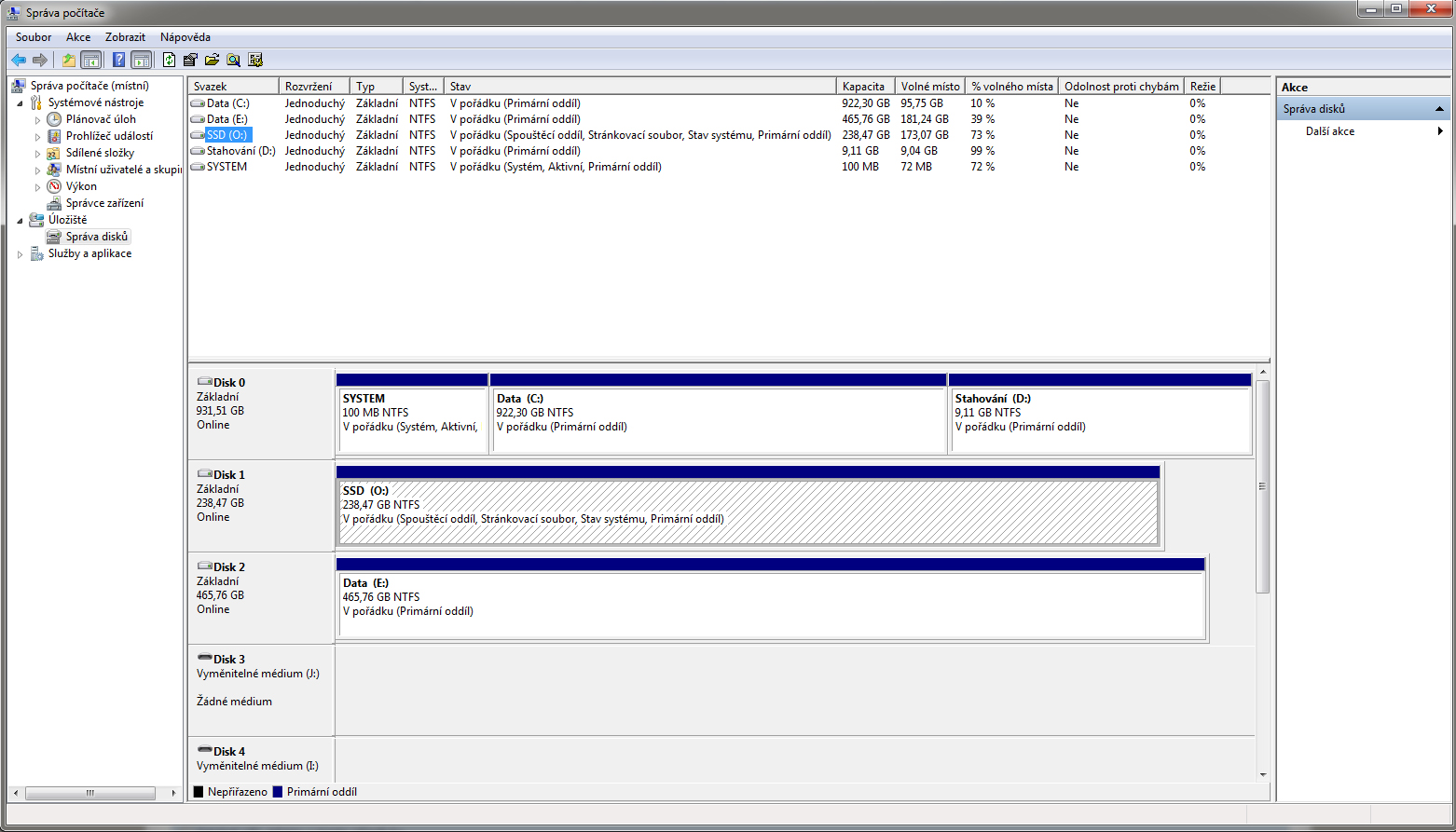Expand the Plánovač úloh tree node
1456x832 pixels.
click(38, 120)
